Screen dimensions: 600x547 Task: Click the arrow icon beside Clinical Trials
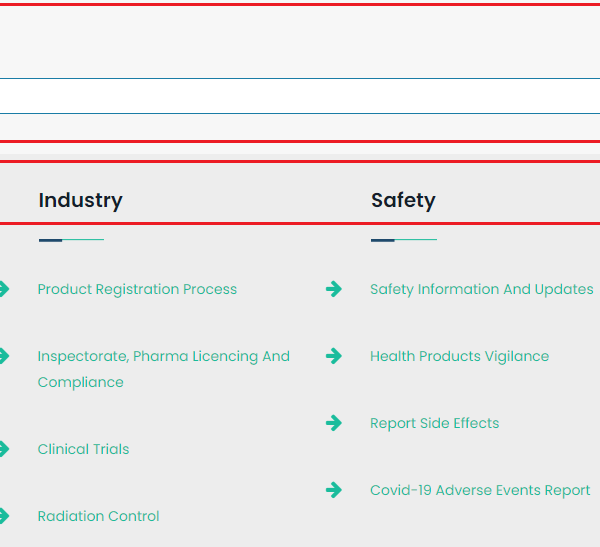[x=4, y=449]
